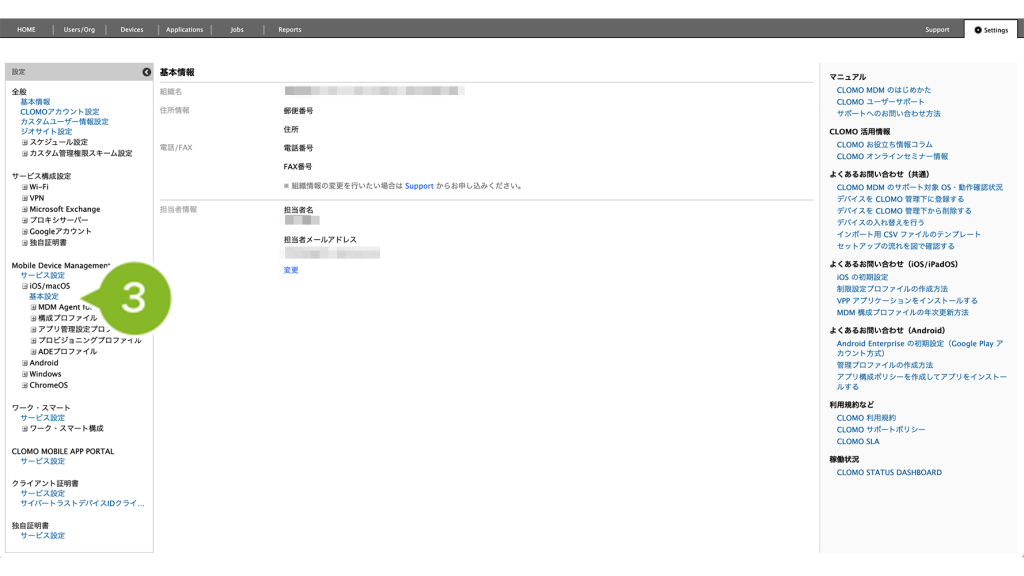Expand the カスタム管理権限スキーム設定 node
Image resolution: width=1024 pixels, height=576 pixels.
point(25,154)
